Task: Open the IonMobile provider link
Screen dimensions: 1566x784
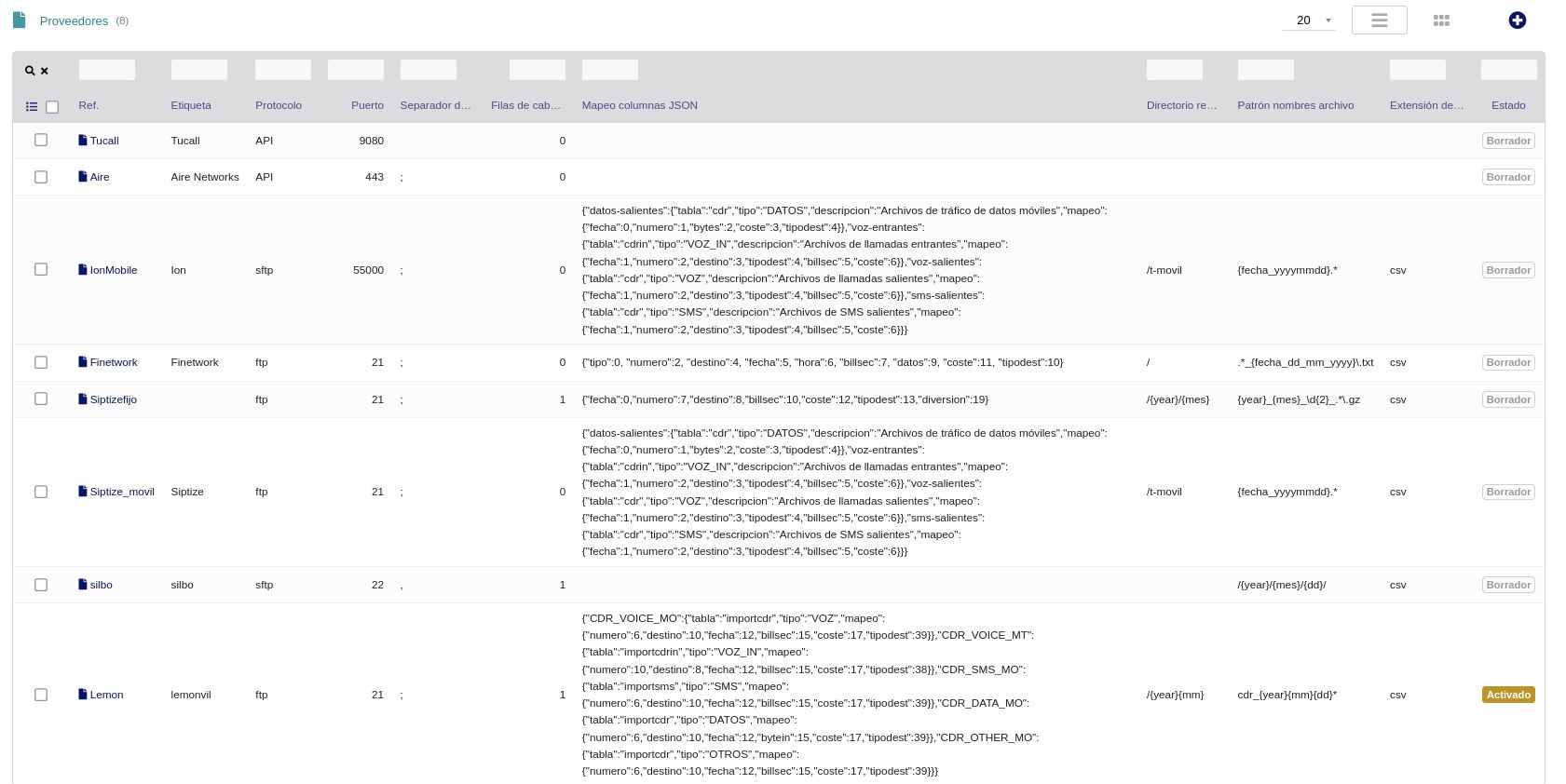Action: tap(113, 270)
